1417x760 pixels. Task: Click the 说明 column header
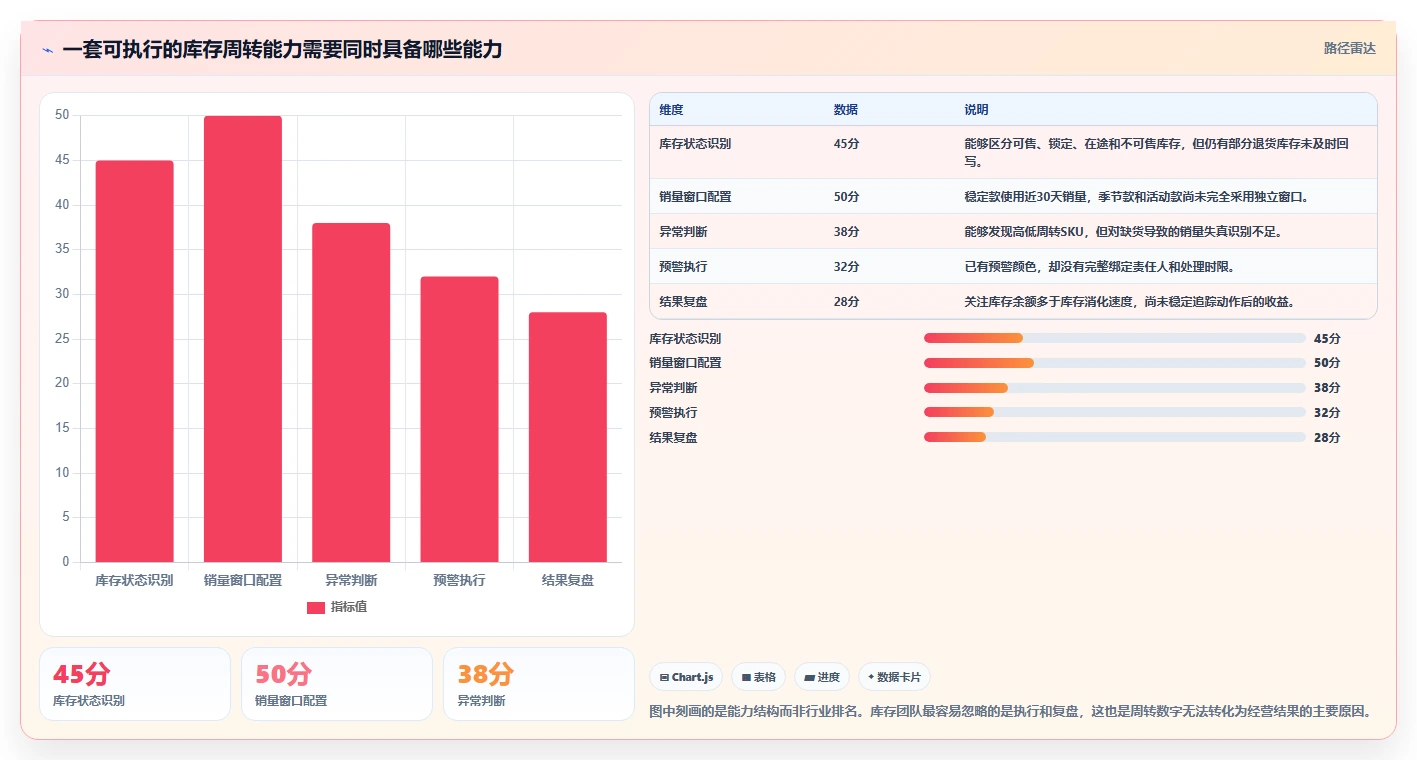coord(976,110)
